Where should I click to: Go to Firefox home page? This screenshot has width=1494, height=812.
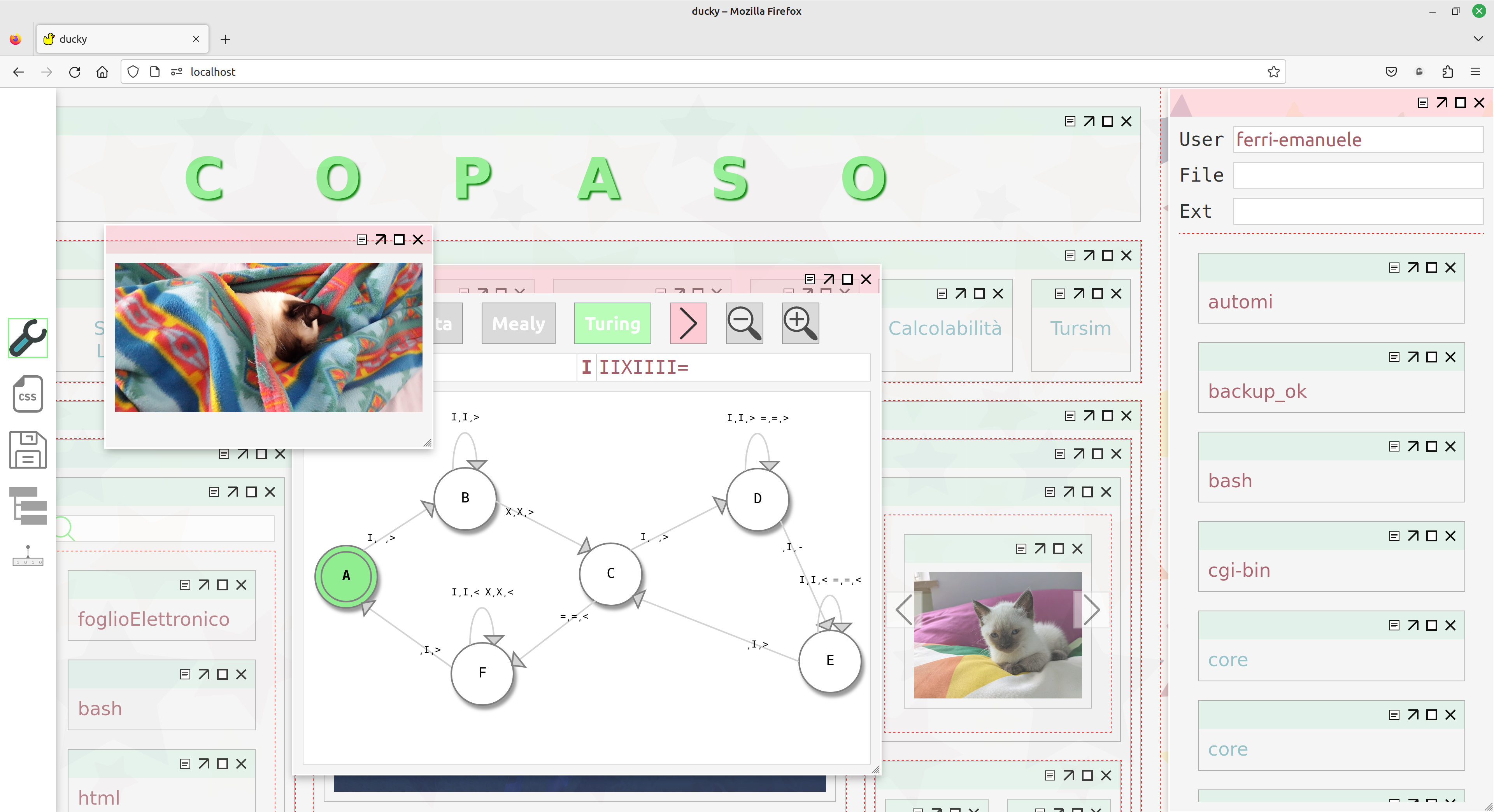tap(102, 72)
